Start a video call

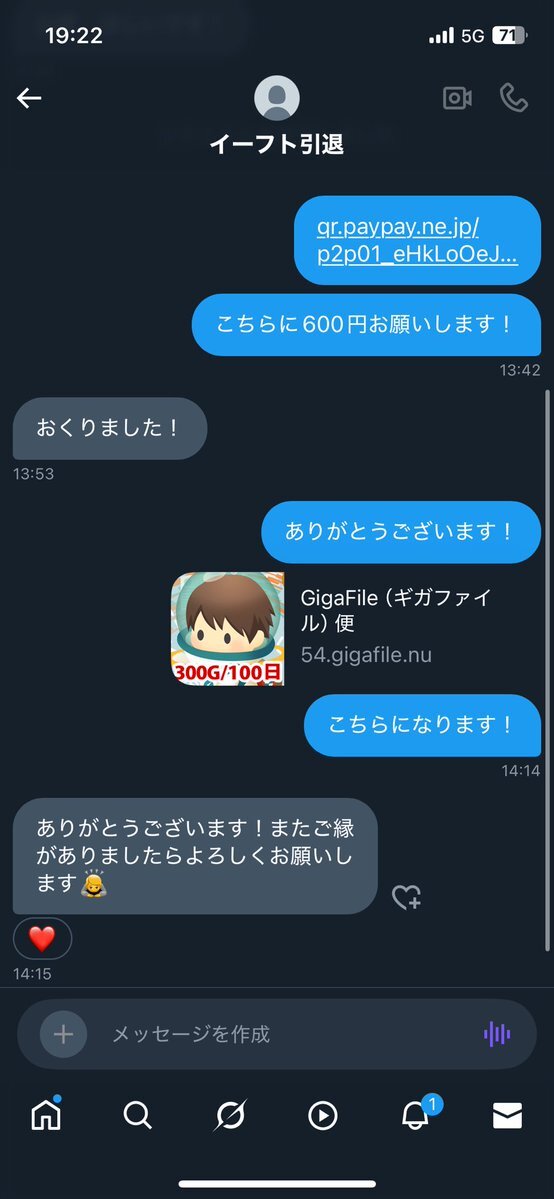[x=457, y=98]
